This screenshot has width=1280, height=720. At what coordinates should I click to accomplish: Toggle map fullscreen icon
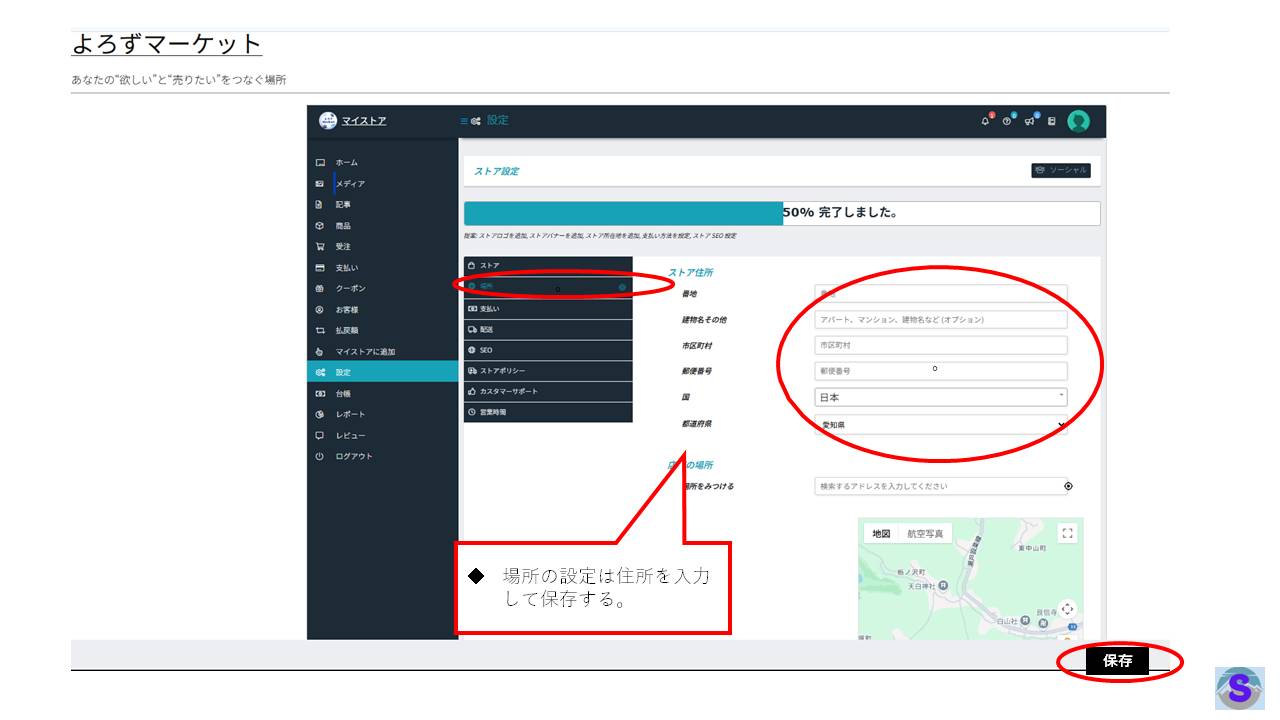tap(1067, 534)
